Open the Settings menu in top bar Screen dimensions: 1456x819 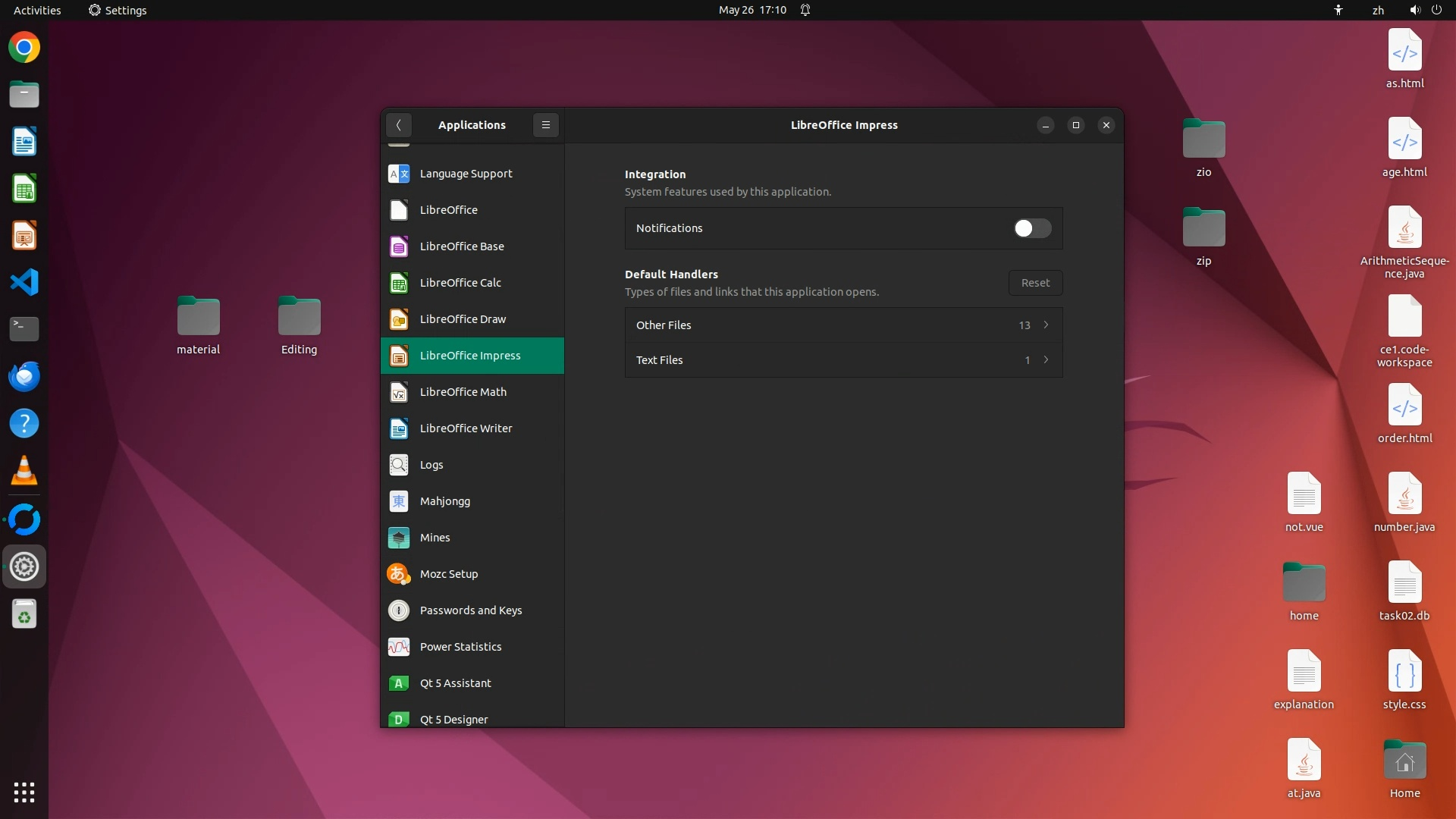118,10
